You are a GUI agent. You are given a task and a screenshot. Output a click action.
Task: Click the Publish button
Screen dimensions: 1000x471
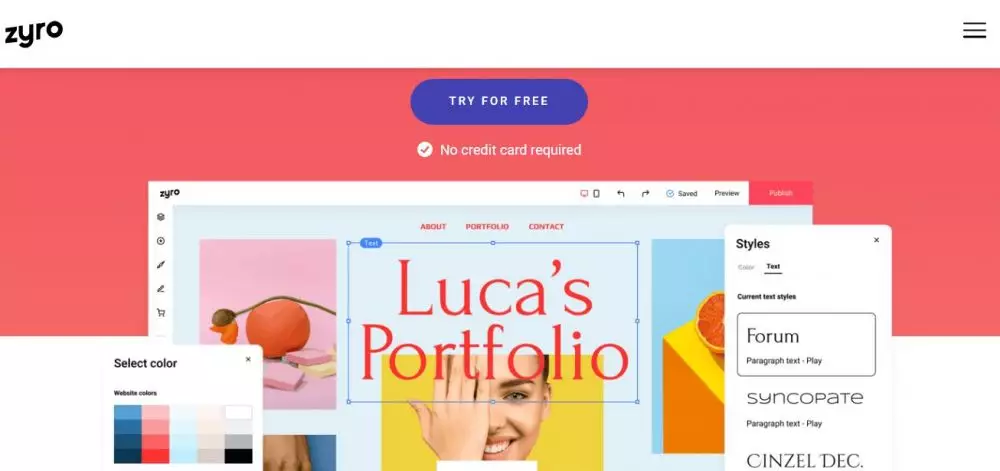pyautogui.click(x=781, y=193)
